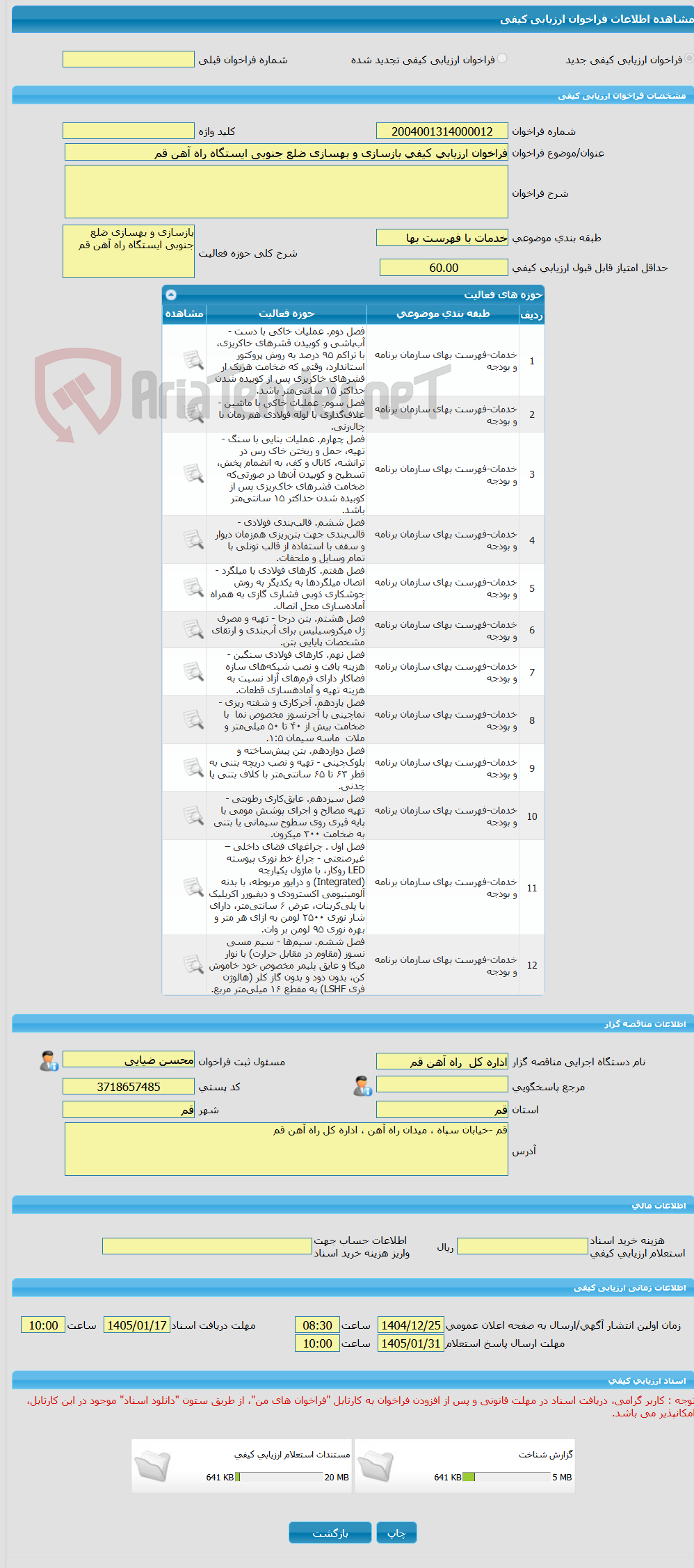This screenshot has height=1568, width=694.
Task: Select فراخوان ارزیابی کیفی تجدید شده radio button
Action: (502, 59)
